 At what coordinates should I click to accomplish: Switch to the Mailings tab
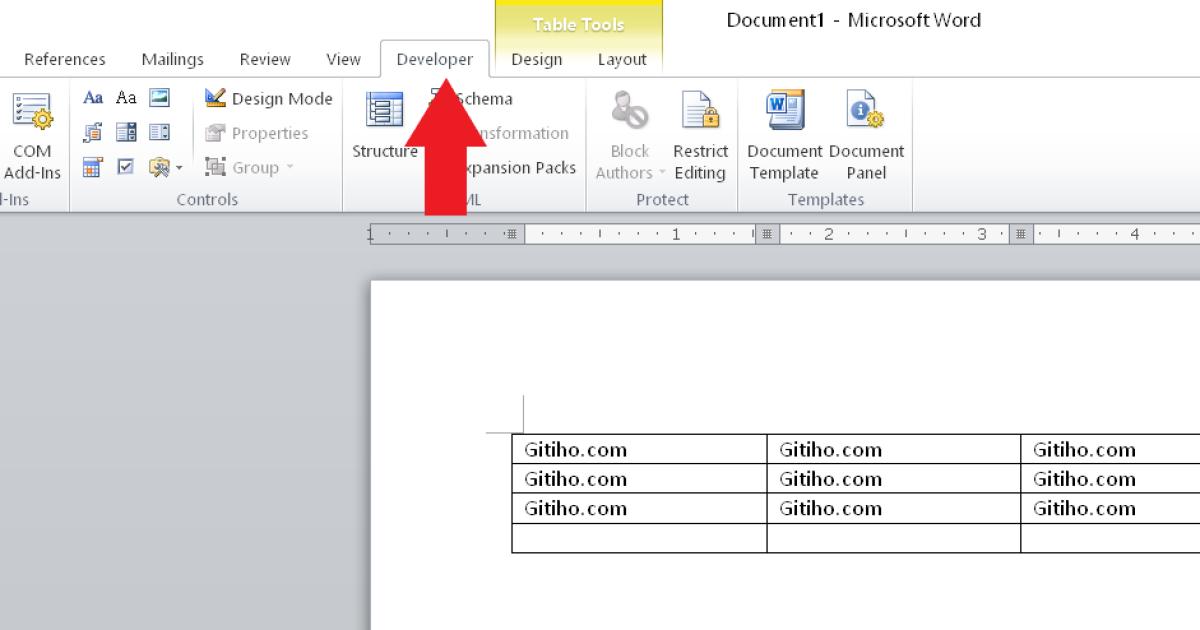click(172, 59)
